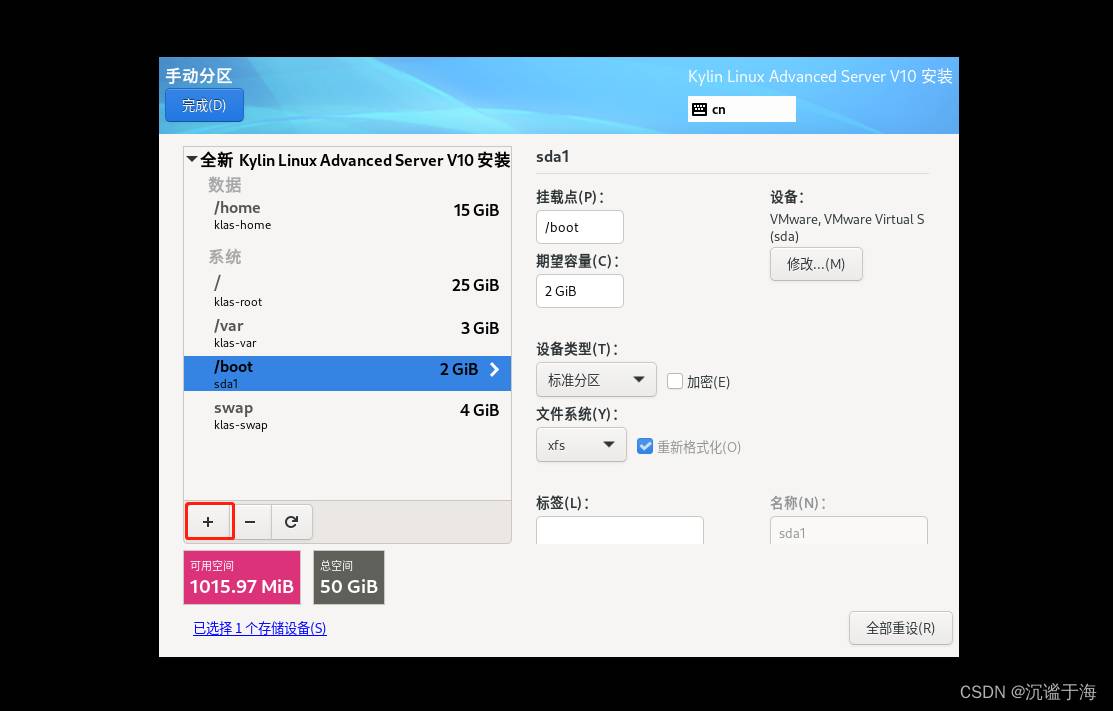This screenshot has height=711, width=1113.
Task: Click the reload storage configuration icon
Action: click(291, 522)
